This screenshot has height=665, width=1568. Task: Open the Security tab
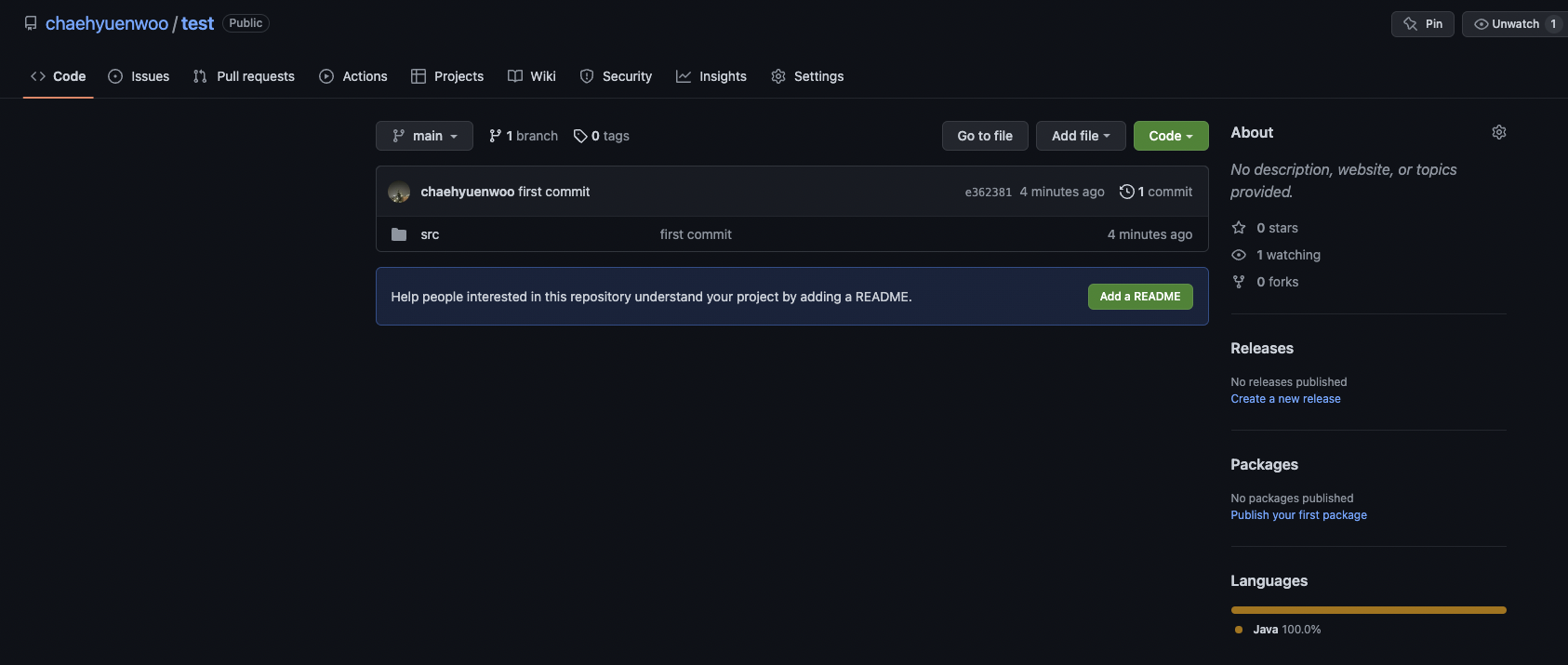pyautogui.click(x=616, y=76)
